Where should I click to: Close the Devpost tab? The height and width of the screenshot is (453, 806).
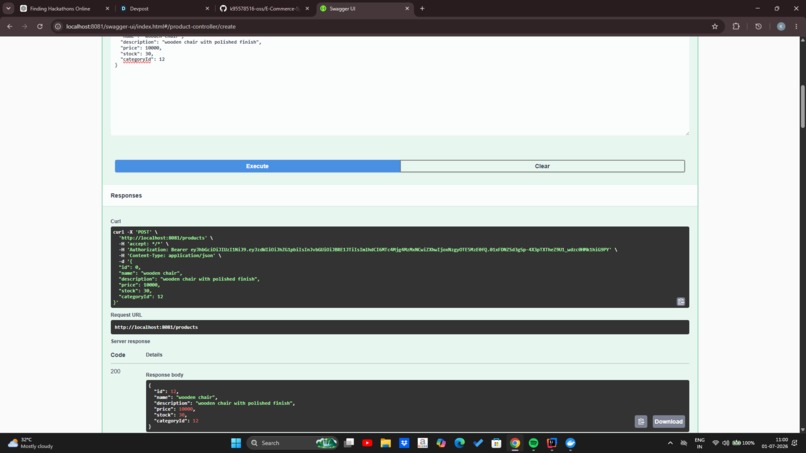(x=207, y=9)
